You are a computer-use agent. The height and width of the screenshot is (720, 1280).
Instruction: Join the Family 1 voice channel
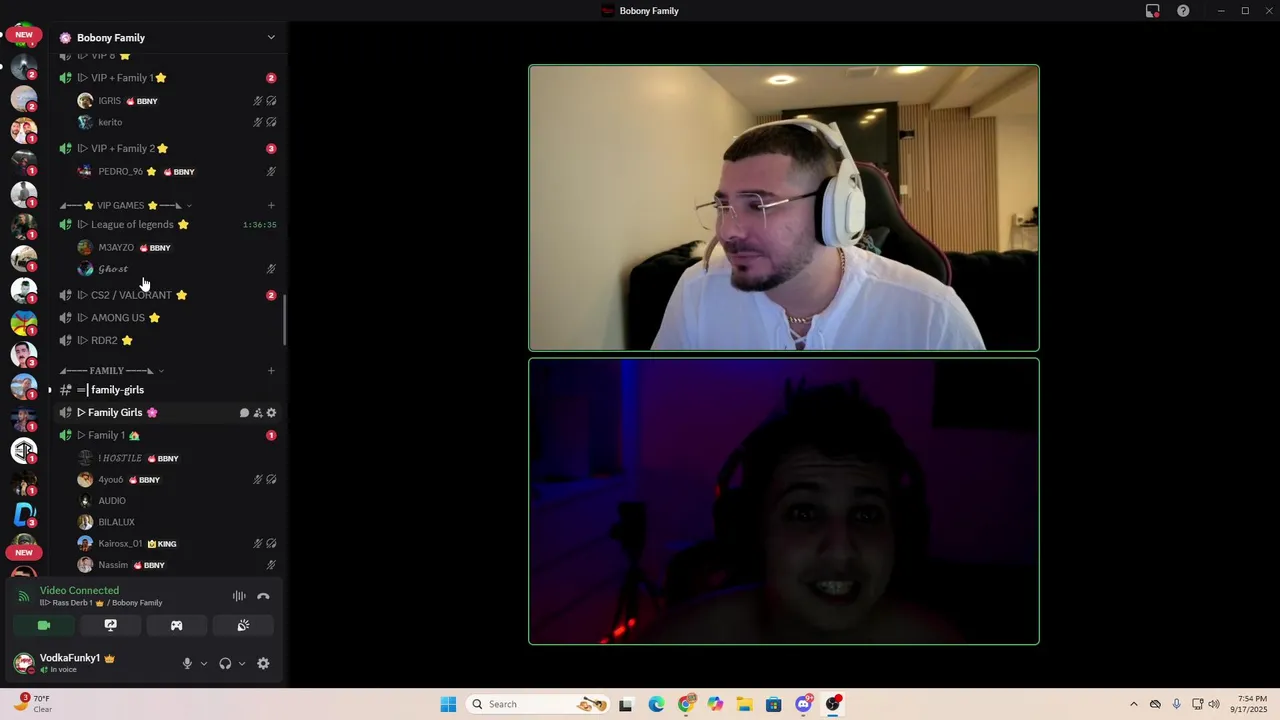click(x=167, y=435)
